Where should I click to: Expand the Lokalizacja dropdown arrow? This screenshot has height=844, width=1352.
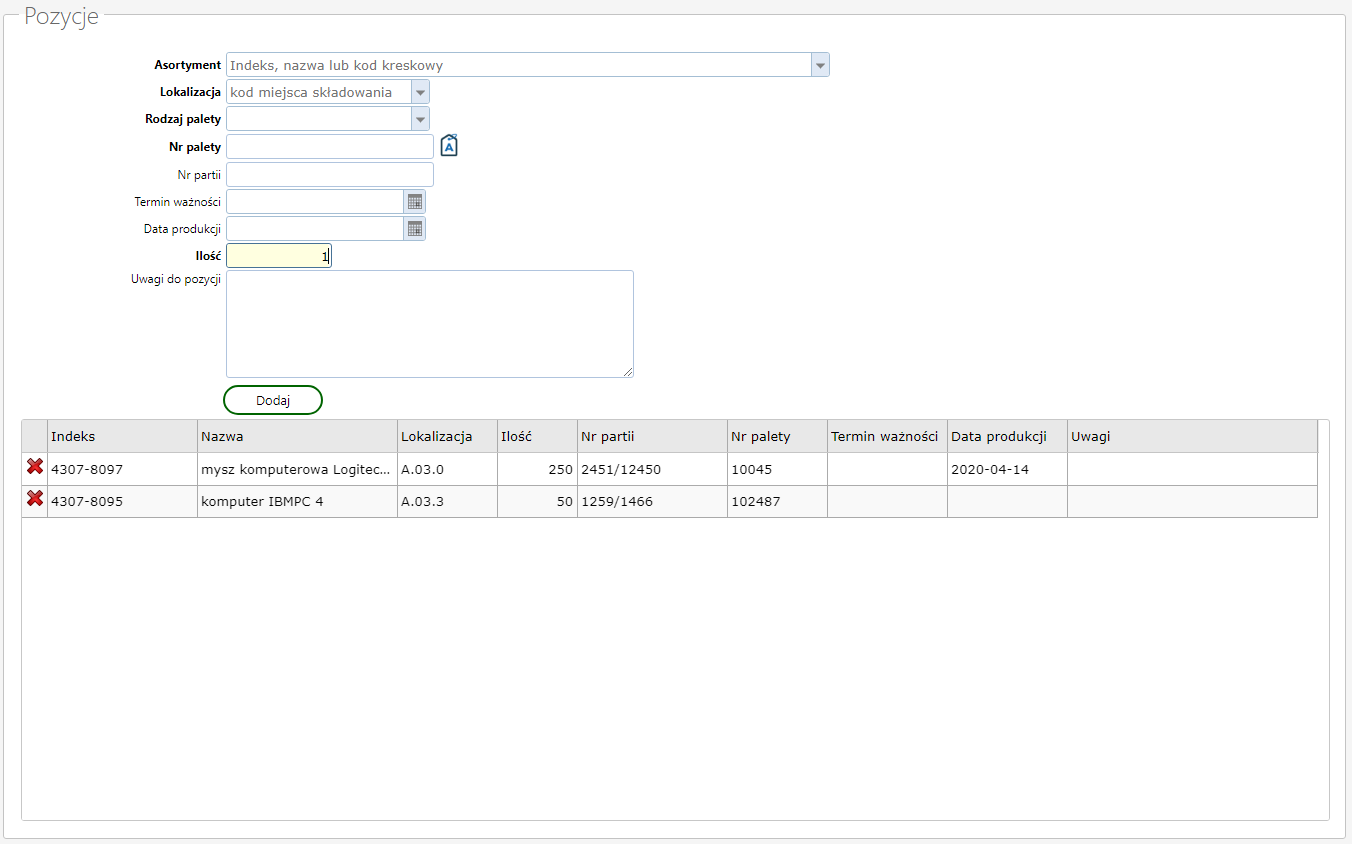tap(420, 92)
